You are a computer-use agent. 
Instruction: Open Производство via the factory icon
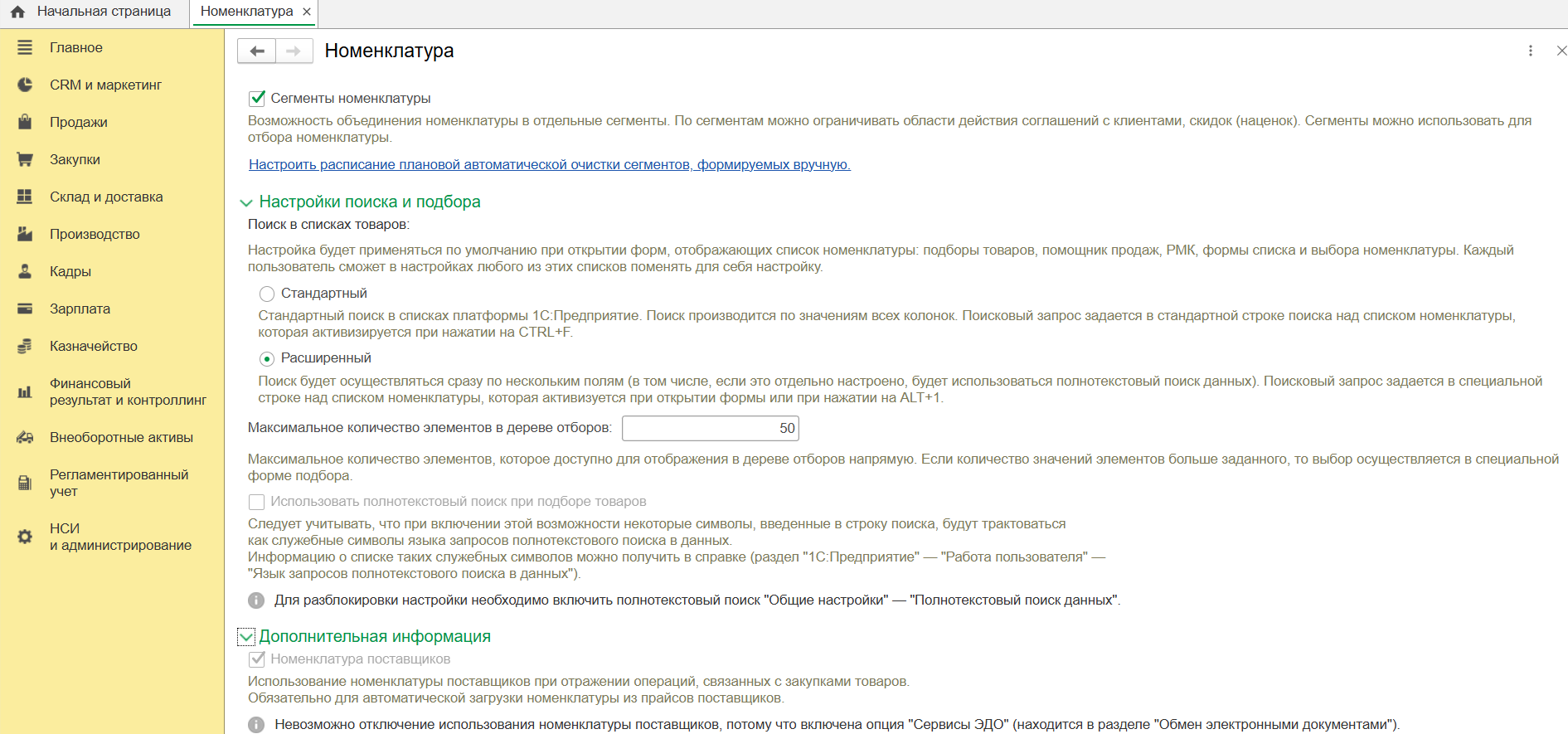coord(25,235)
